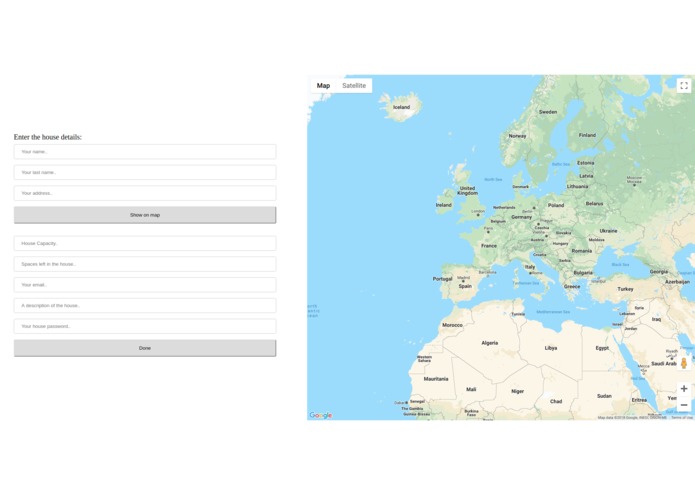Viewport: 695px width, 494px height.
Task: Click the Mauritania label on map
Action: (436, 379)
